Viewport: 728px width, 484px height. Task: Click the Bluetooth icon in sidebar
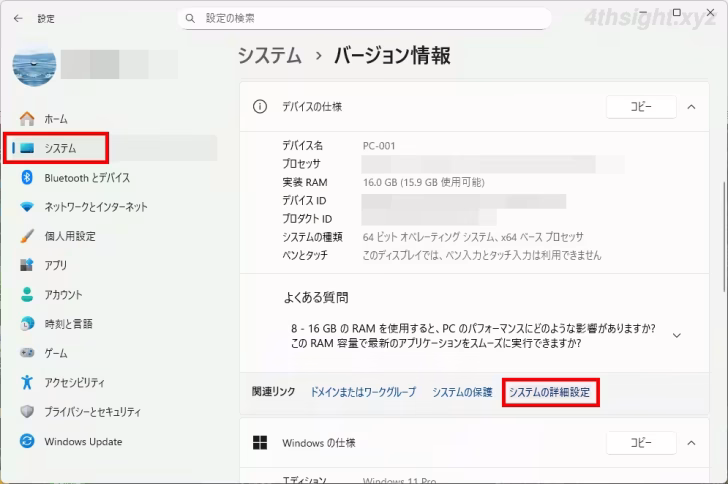27,177
